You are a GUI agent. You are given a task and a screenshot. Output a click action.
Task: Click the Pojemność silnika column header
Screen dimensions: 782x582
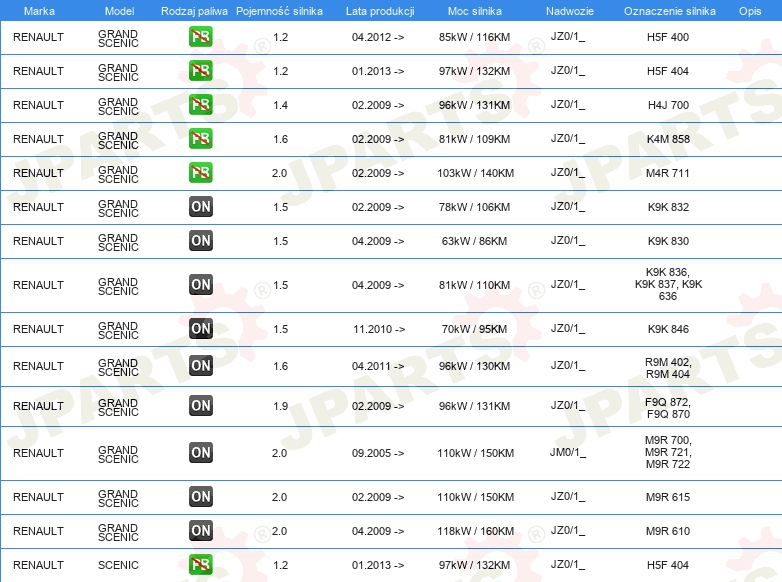279,11
